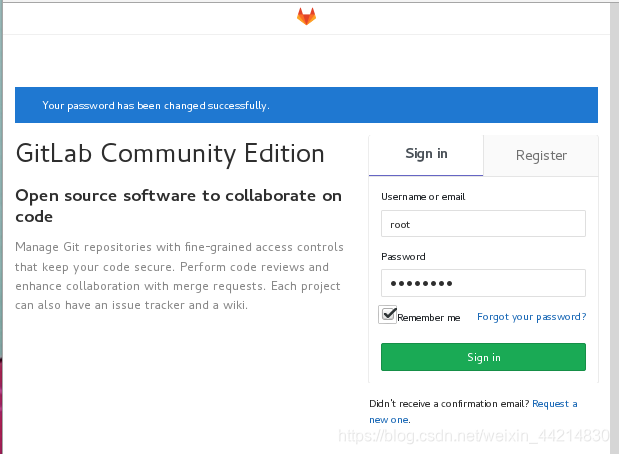Image resolution: width=619 pixels, height=454 pixels.
Task: Switch to the Sign in tab
Action: pos(426,155)
